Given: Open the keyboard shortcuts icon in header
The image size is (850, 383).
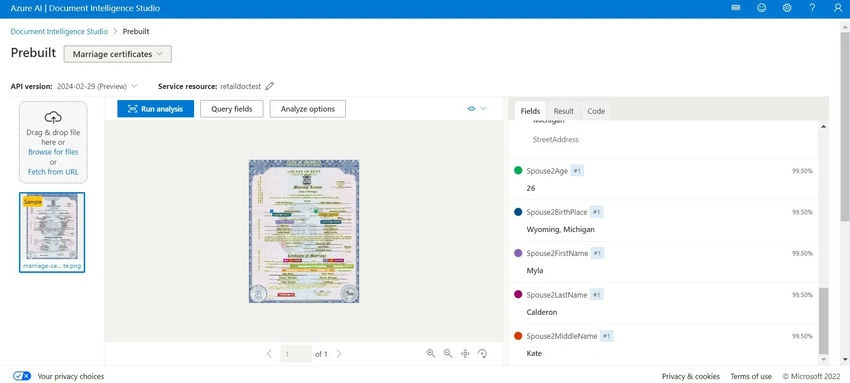Looking at the screenshot, I should (x=736, y=8).
